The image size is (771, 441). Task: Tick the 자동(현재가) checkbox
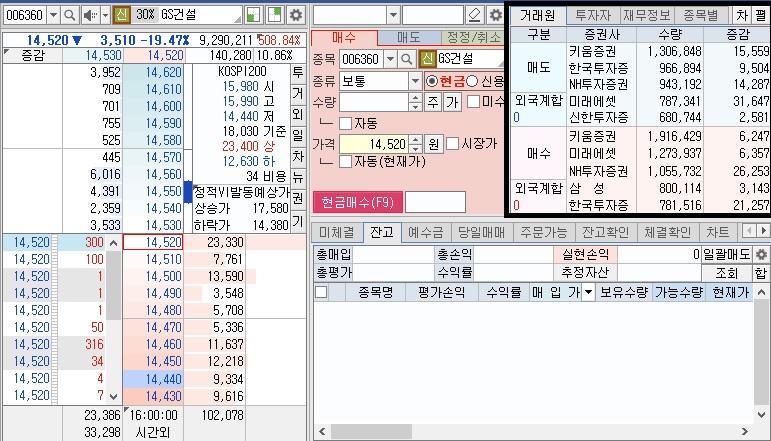(x=346, y=161)
